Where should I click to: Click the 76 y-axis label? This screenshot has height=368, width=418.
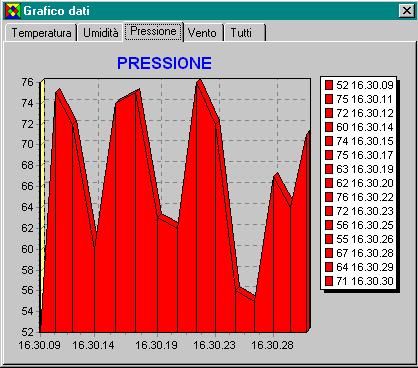click(x=28, y=82)
